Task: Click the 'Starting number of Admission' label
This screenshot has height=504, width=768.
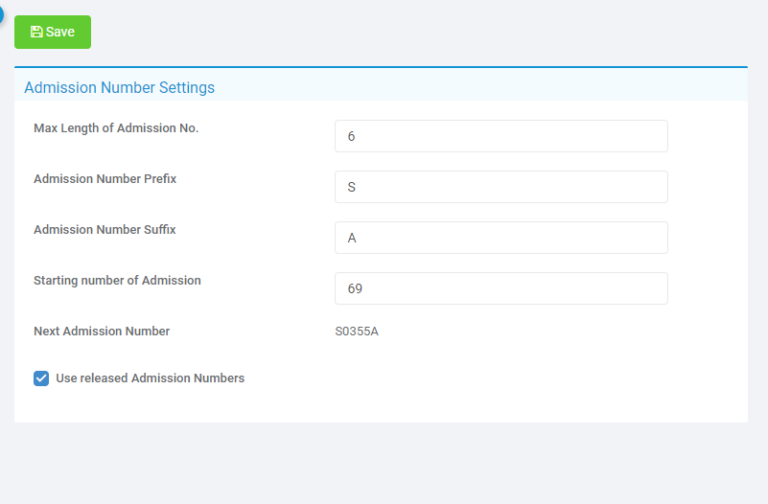Action: click(117, 280)
